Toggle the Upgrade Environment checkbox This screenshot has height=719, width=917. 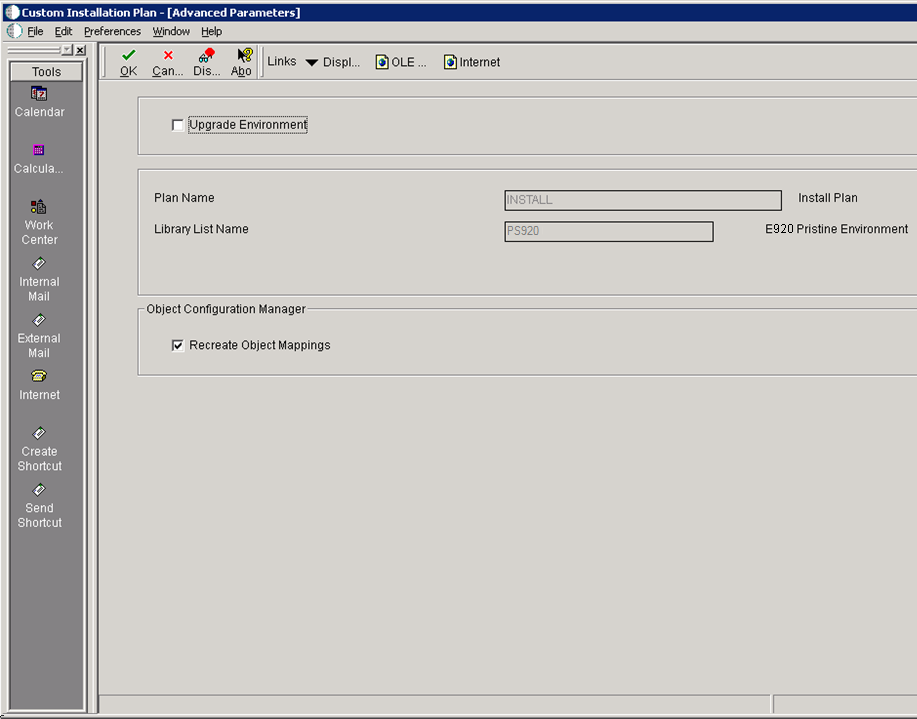tap(178, 125)
